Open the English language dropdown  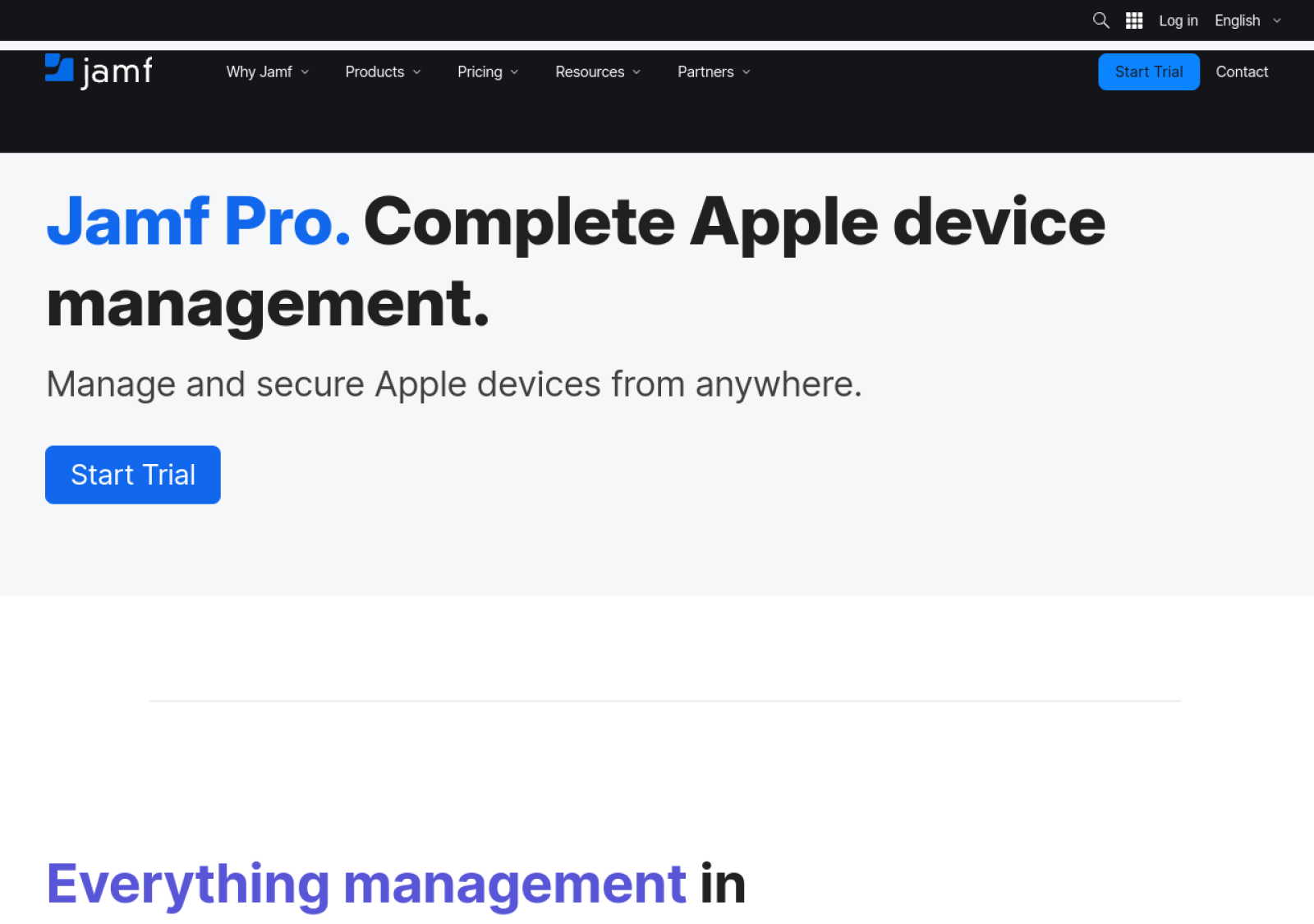click(x=1247, y=21)
